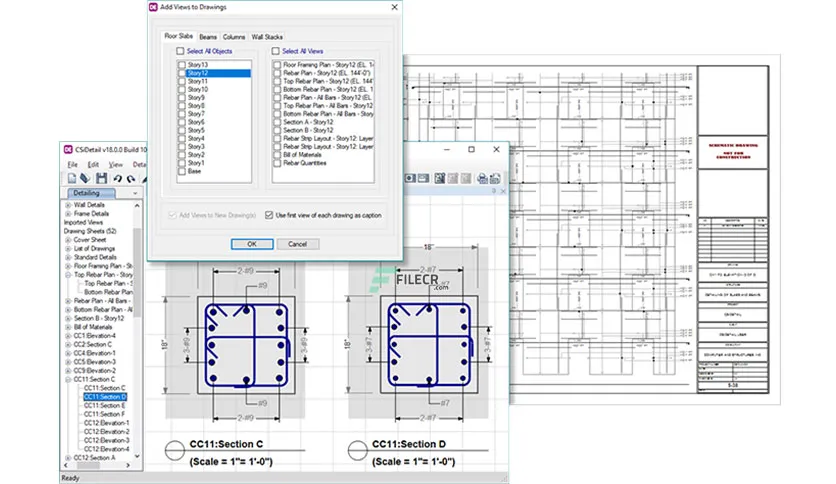Click the Redo arrow icon

point(131,179)
